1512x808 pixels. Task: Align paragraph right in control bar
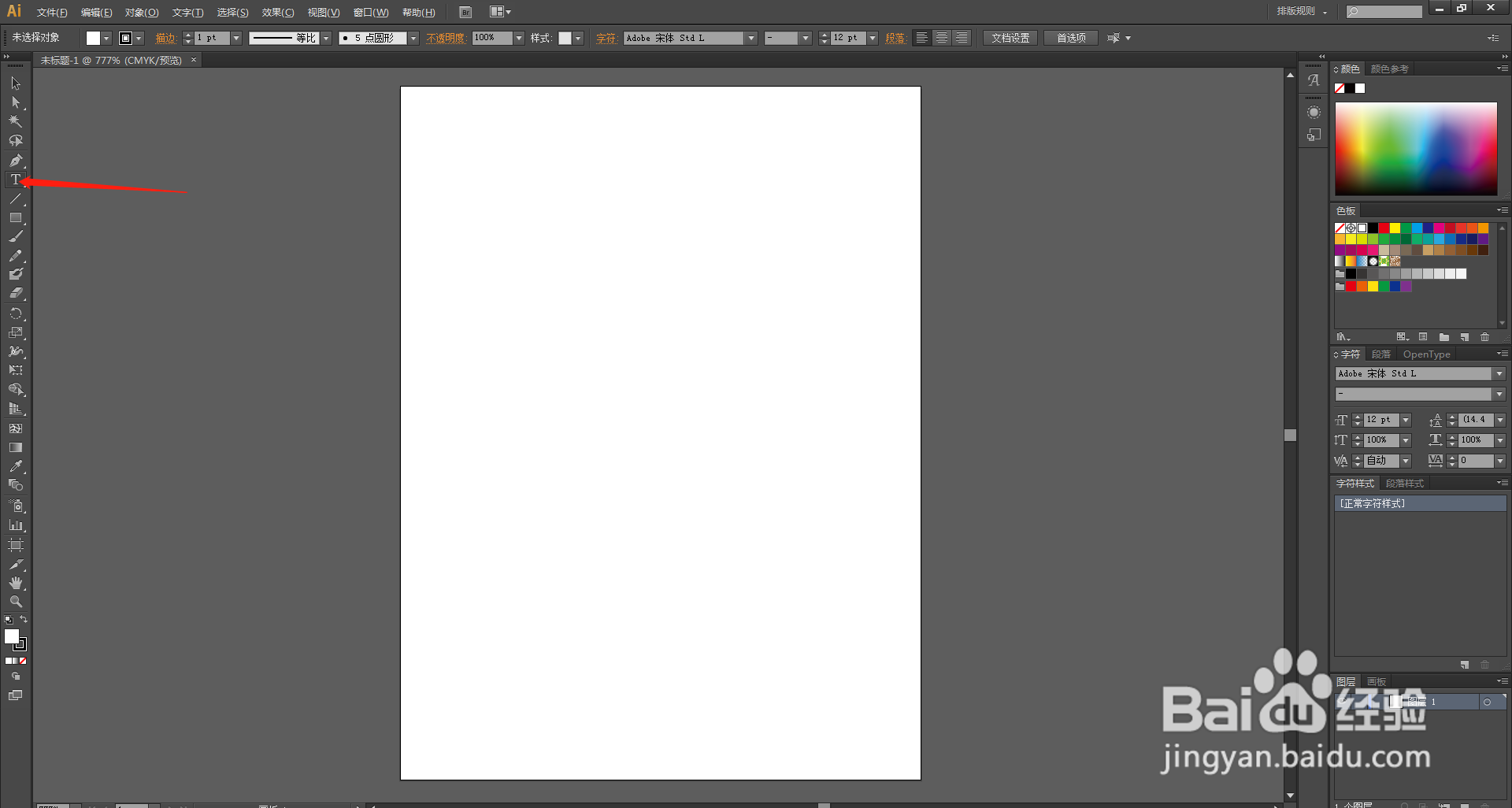(x=962, y=38)
